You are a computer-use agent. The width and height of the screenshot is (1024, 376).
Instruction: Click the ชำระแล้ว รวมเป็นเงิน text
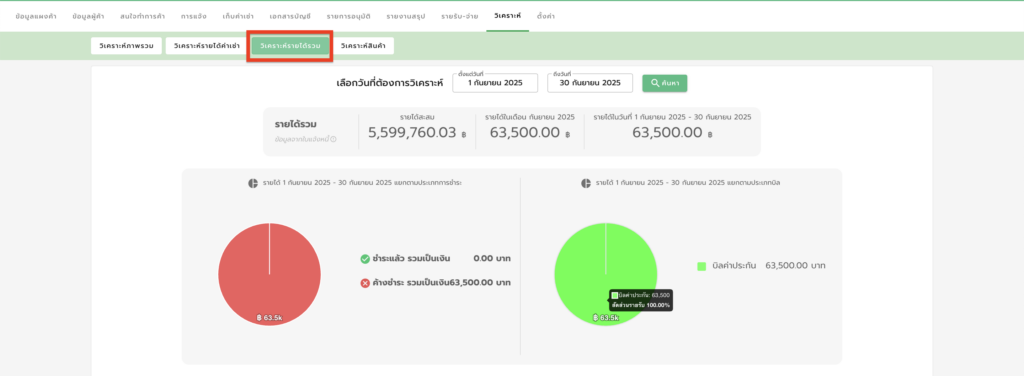[x=411, y=259]
